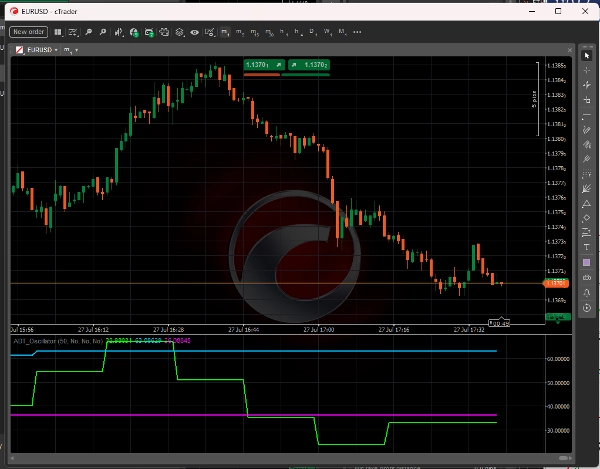This screenshot has height=469, width=600.
Task: Click the green 1.1370 buy price button
Action: click(x=309, y=65)
